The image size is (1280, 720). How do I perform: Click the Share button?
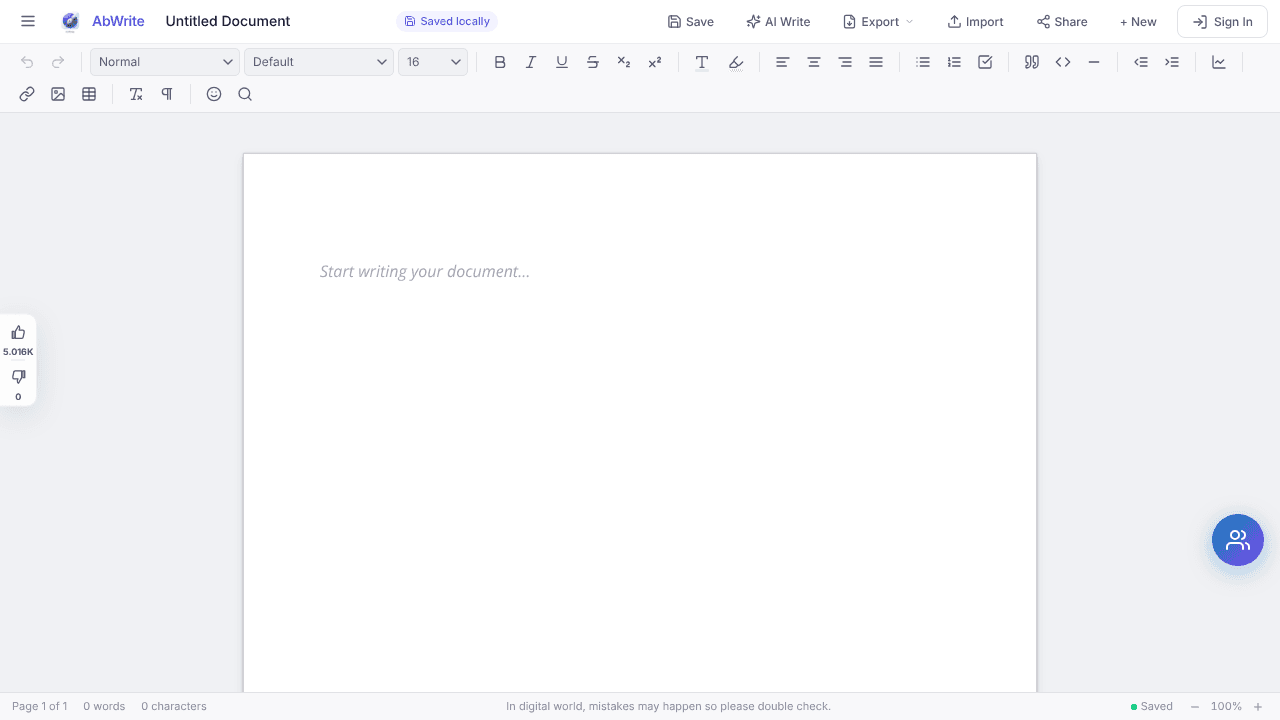pos(1062,21)
